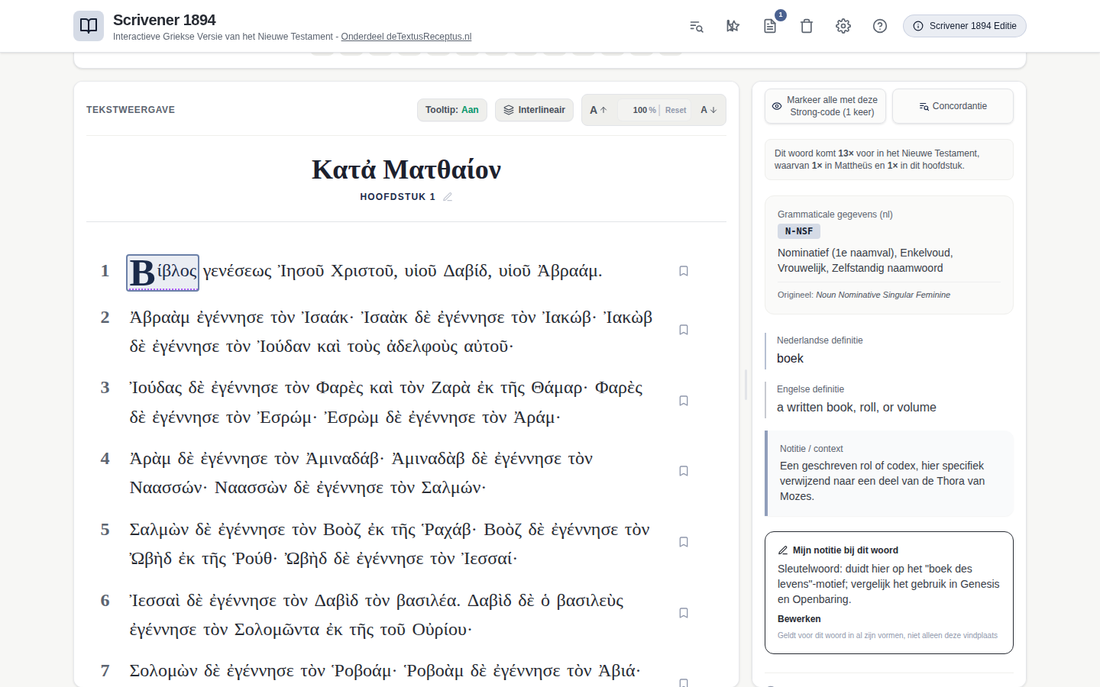Increase font size with A-up button
This screenshot has height=687, width=1100.
coord(598,110)
